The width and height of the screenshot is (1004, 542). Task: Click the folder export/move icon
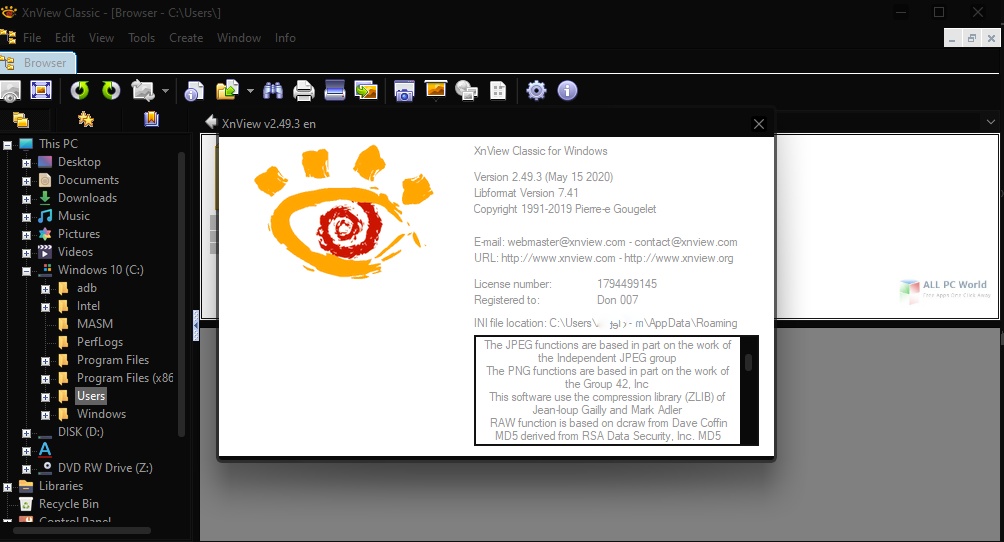(227, 90)
